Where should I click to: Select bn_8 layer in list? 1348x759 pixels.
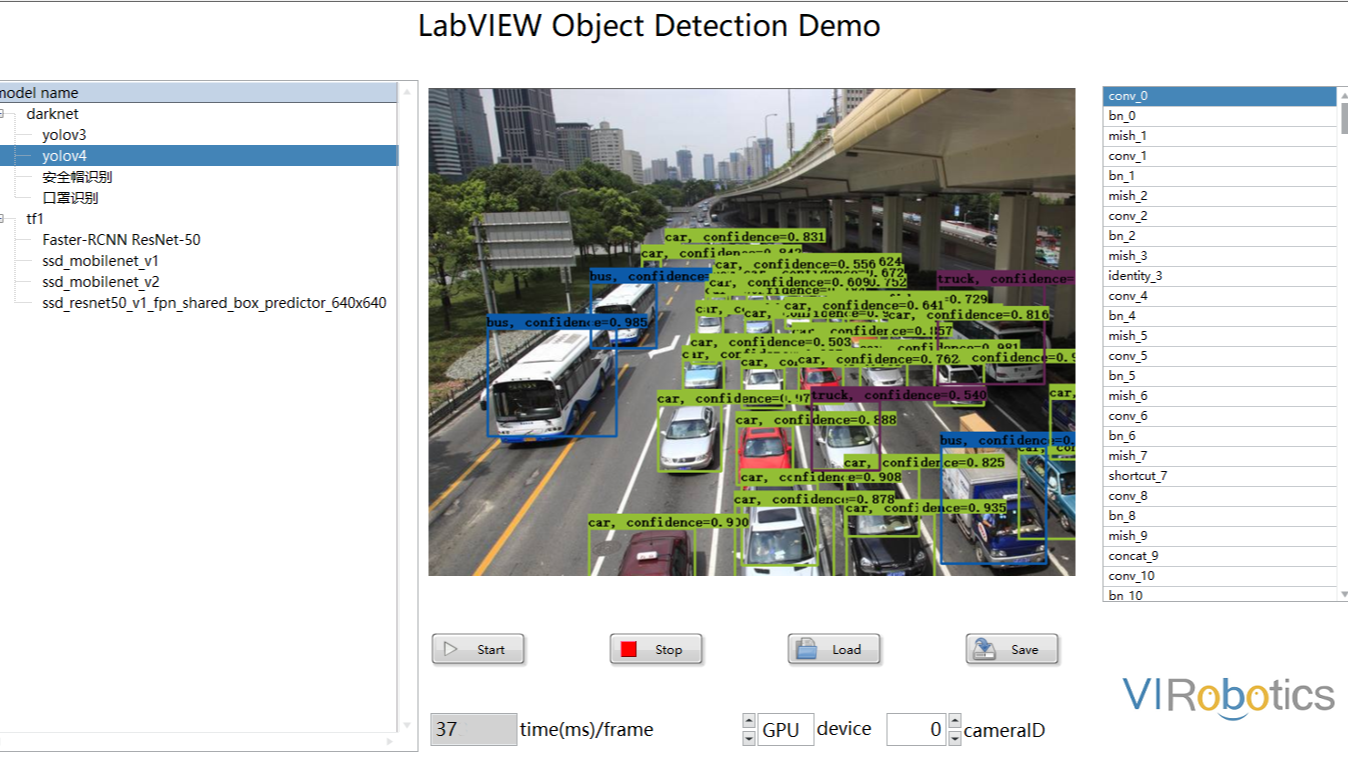click(1220, 516)
